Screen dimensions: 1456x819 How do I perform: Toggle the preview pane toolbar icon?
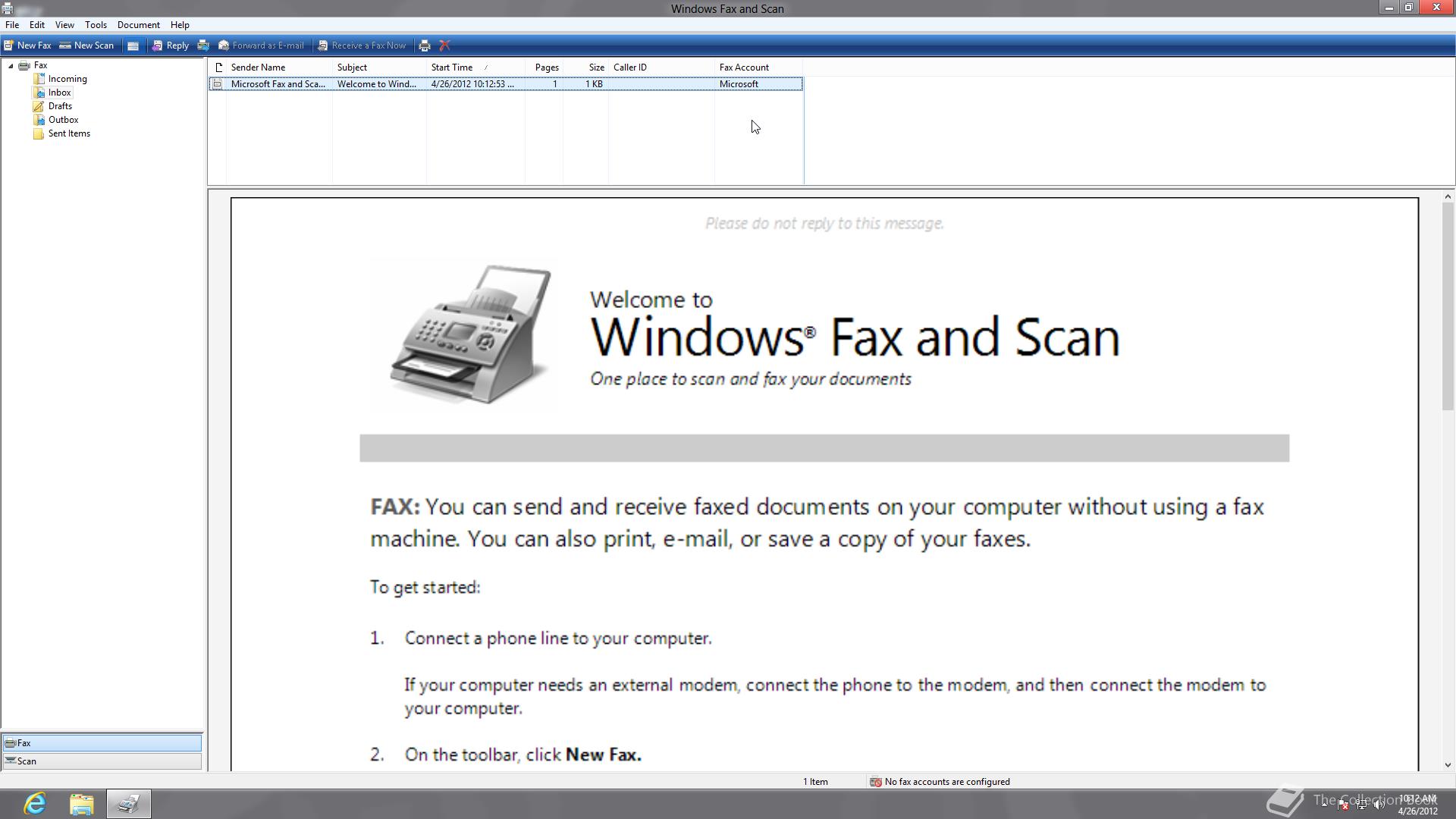[133, 45]
